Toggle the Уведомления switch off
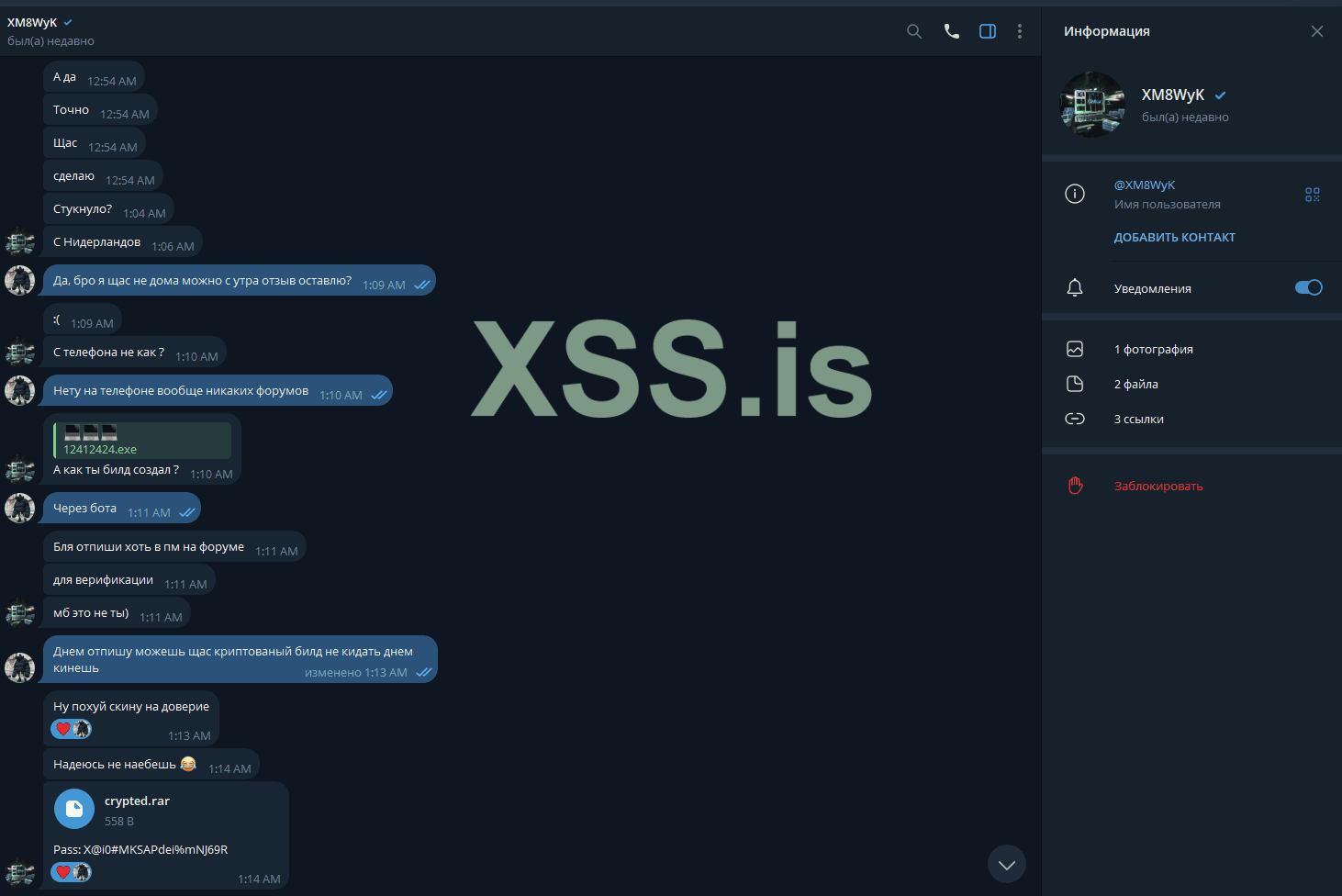This screenshot has width=1342, height=896. (1308, 287)
